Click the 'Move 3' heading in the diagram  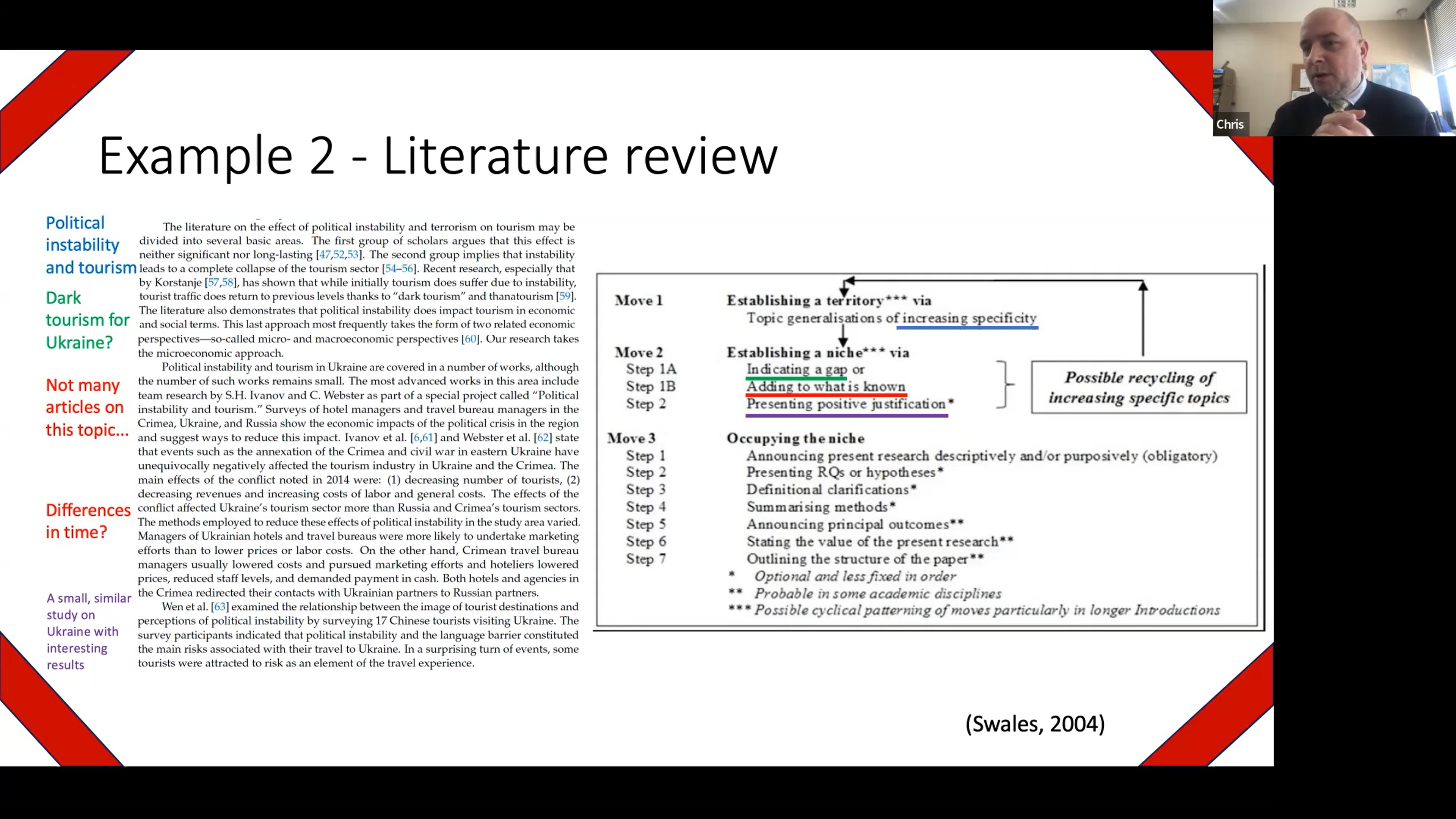631,438
